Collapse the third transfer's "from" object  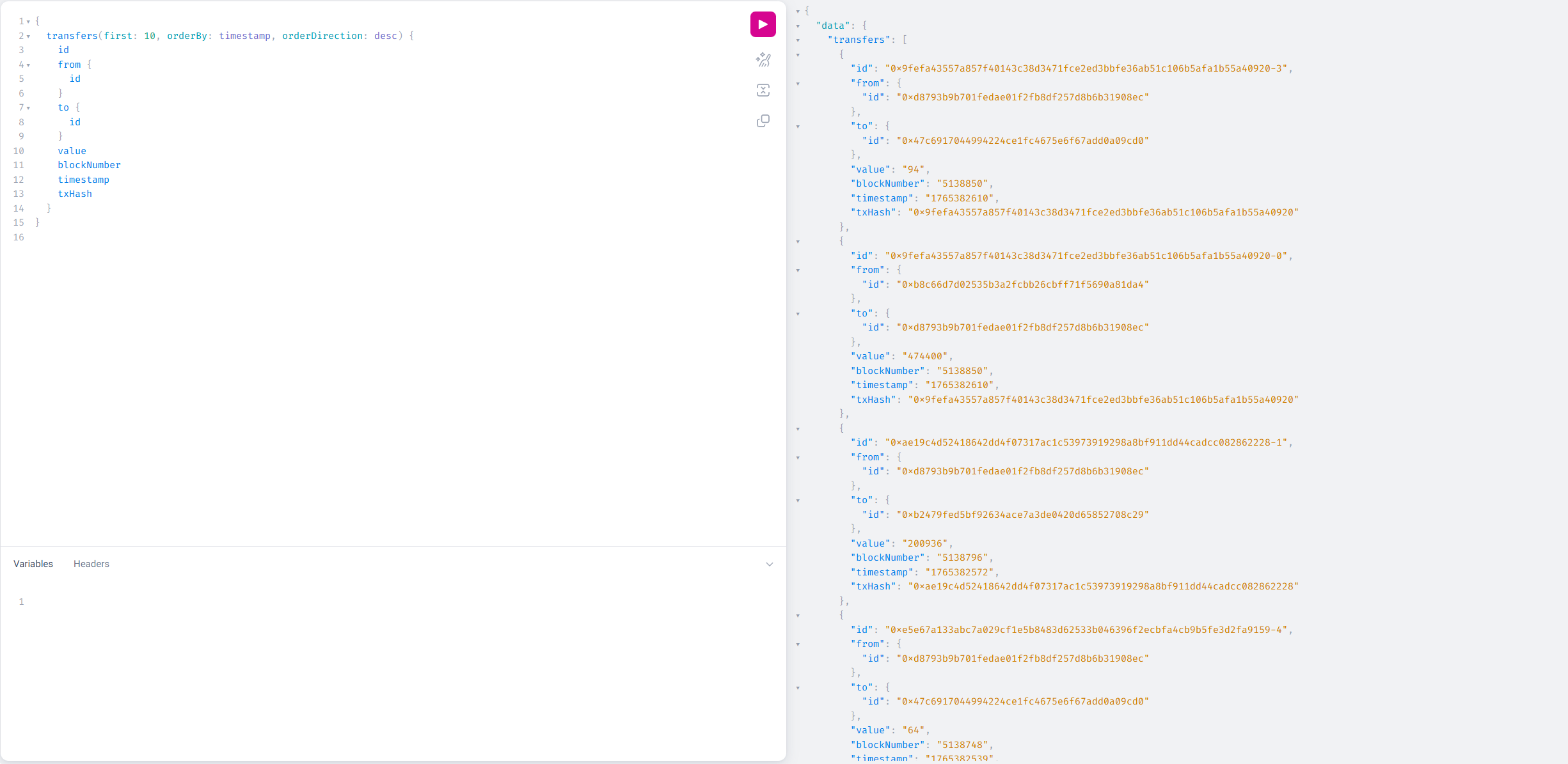pos(798,458)
